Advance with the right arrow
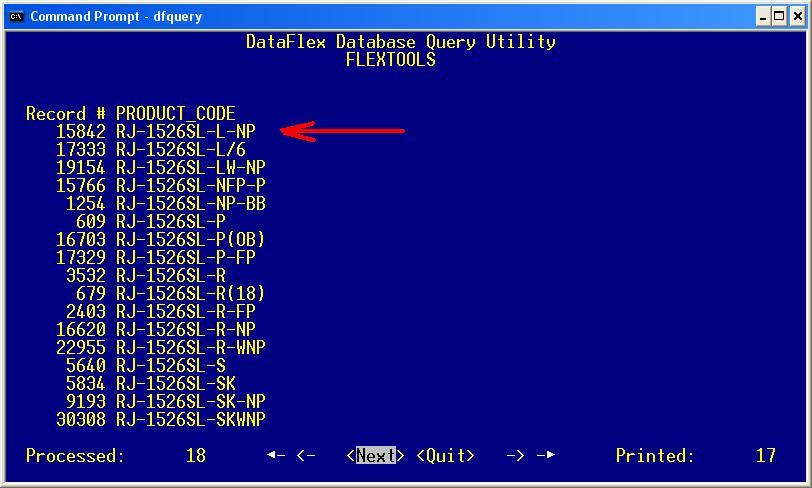The width and height of the screenshot is (812, 488). tap(515, 456)
